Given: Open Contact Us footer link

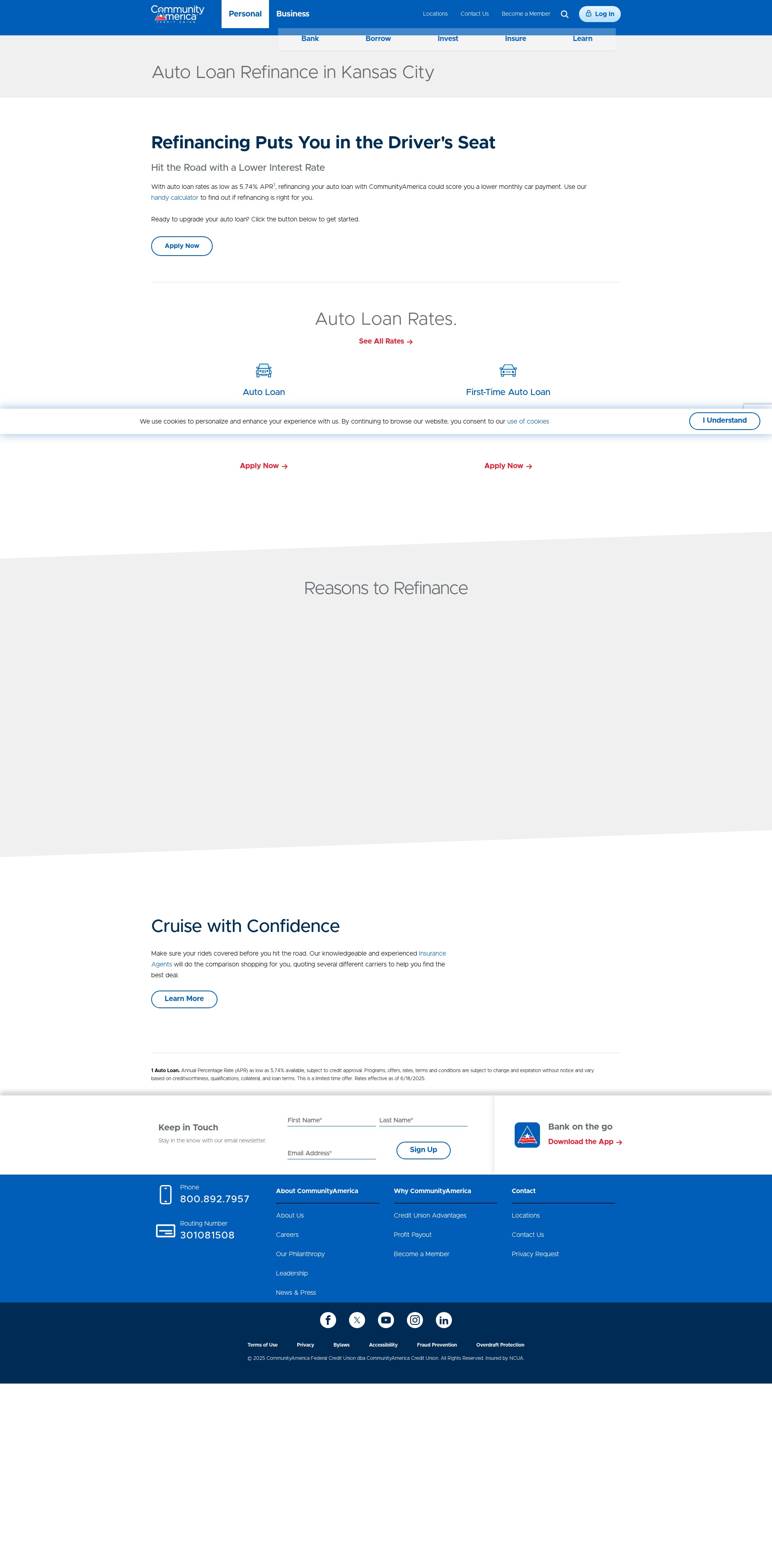Looking at the screenshot, I should pos(527,1235).
